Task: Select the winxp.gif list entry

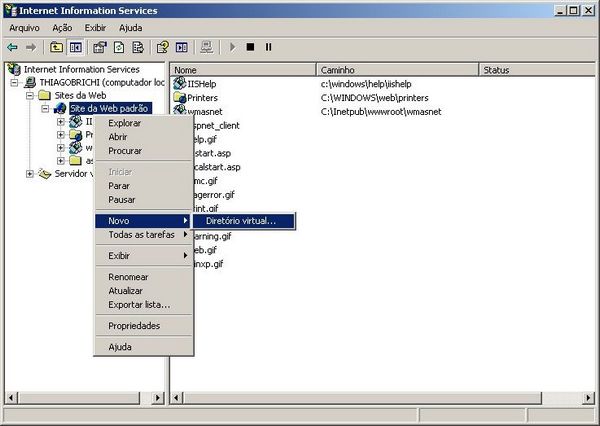Action: tap(209, 264)
